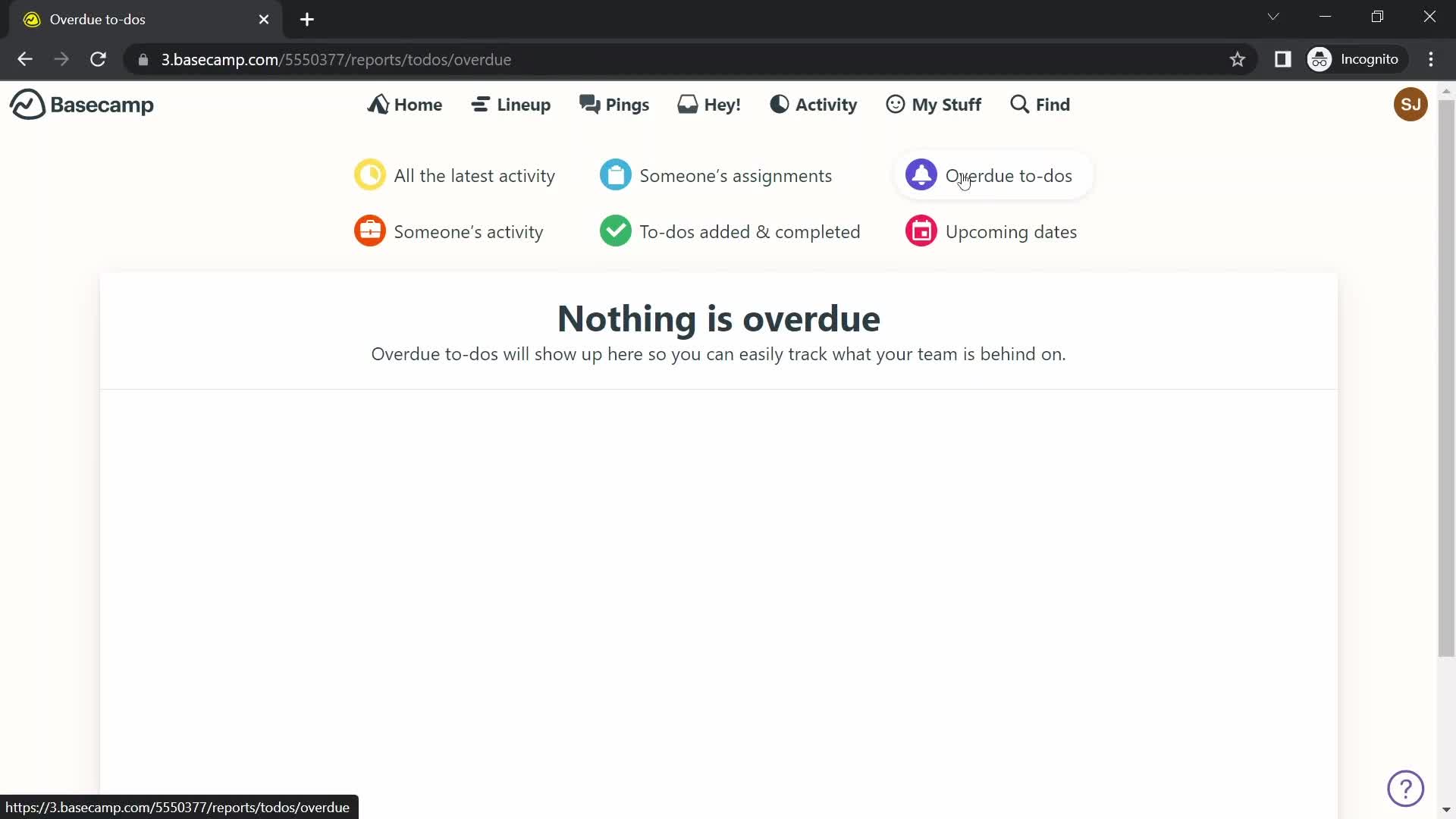1456x819 pixels.
Task: Toggle browser bookmark star icon
Action: 1237,59
